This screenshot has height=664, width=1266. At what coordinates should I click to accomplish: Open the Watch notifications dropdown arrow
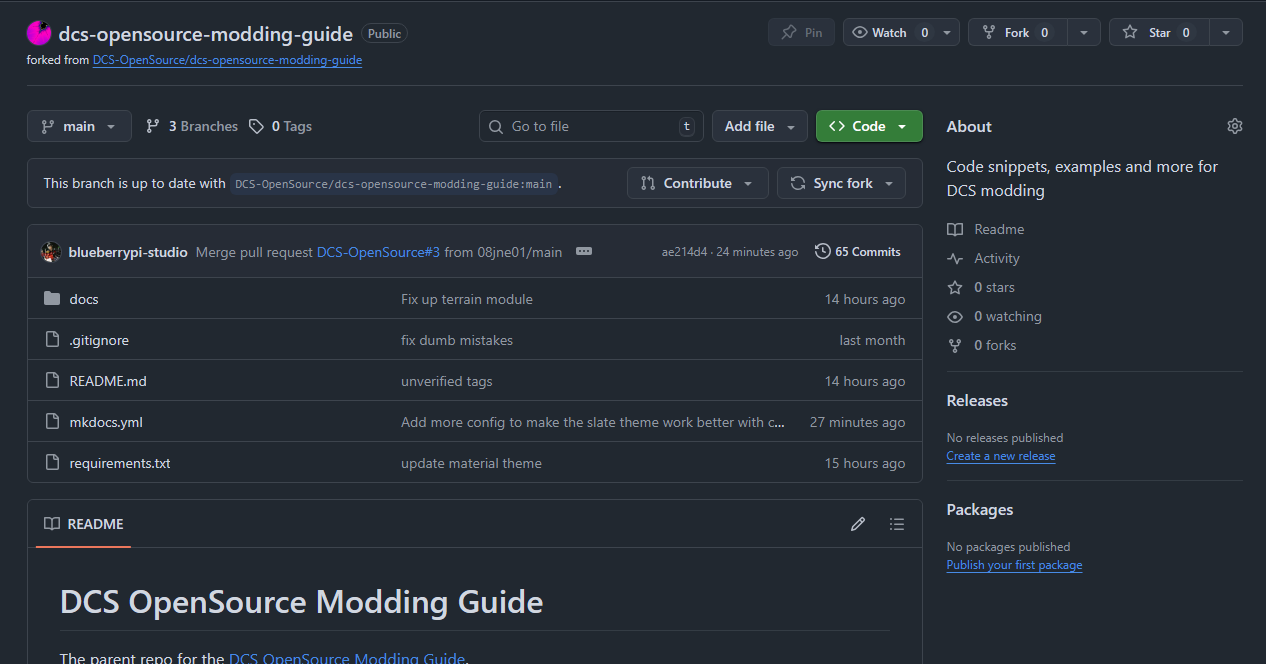click(949, 32)
